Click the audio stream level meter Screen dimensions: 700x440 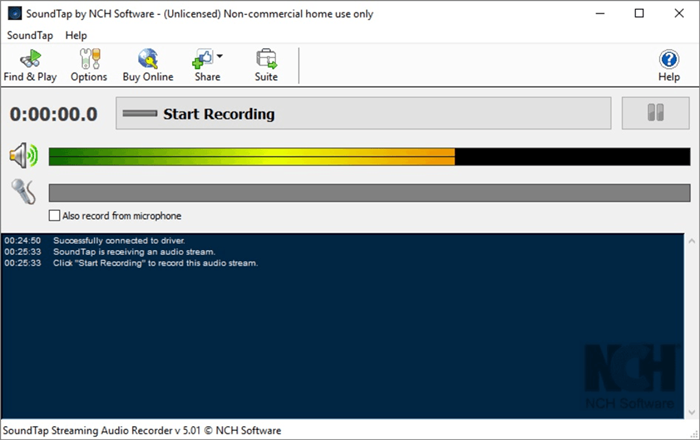(369, 157)
